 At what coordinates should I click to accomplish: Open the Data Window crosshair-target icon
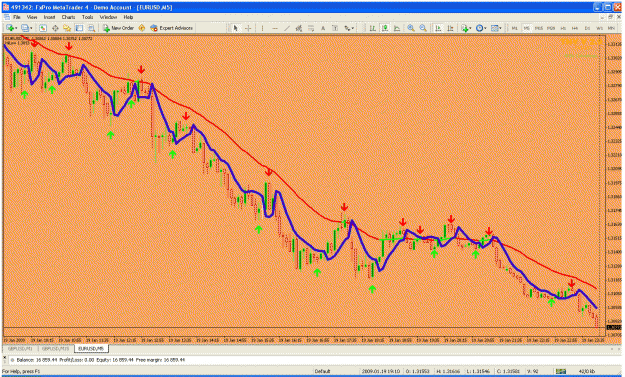[x=55, y=28]
